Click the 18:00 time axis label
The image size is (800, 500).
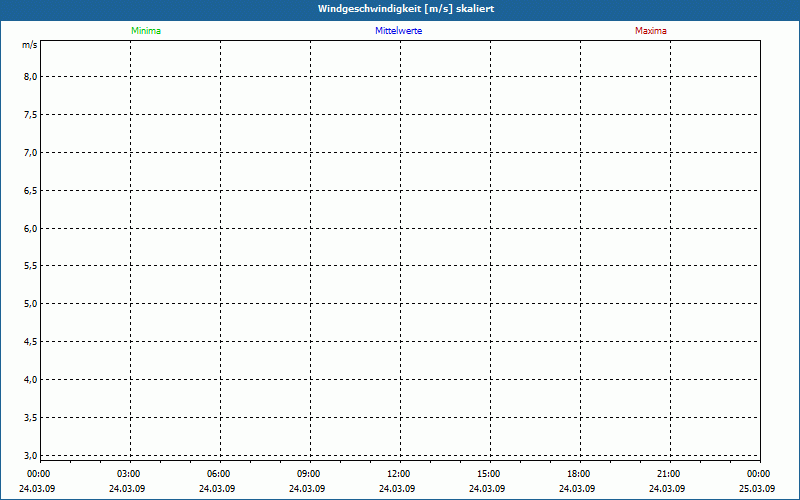click(x=579, y=474)
